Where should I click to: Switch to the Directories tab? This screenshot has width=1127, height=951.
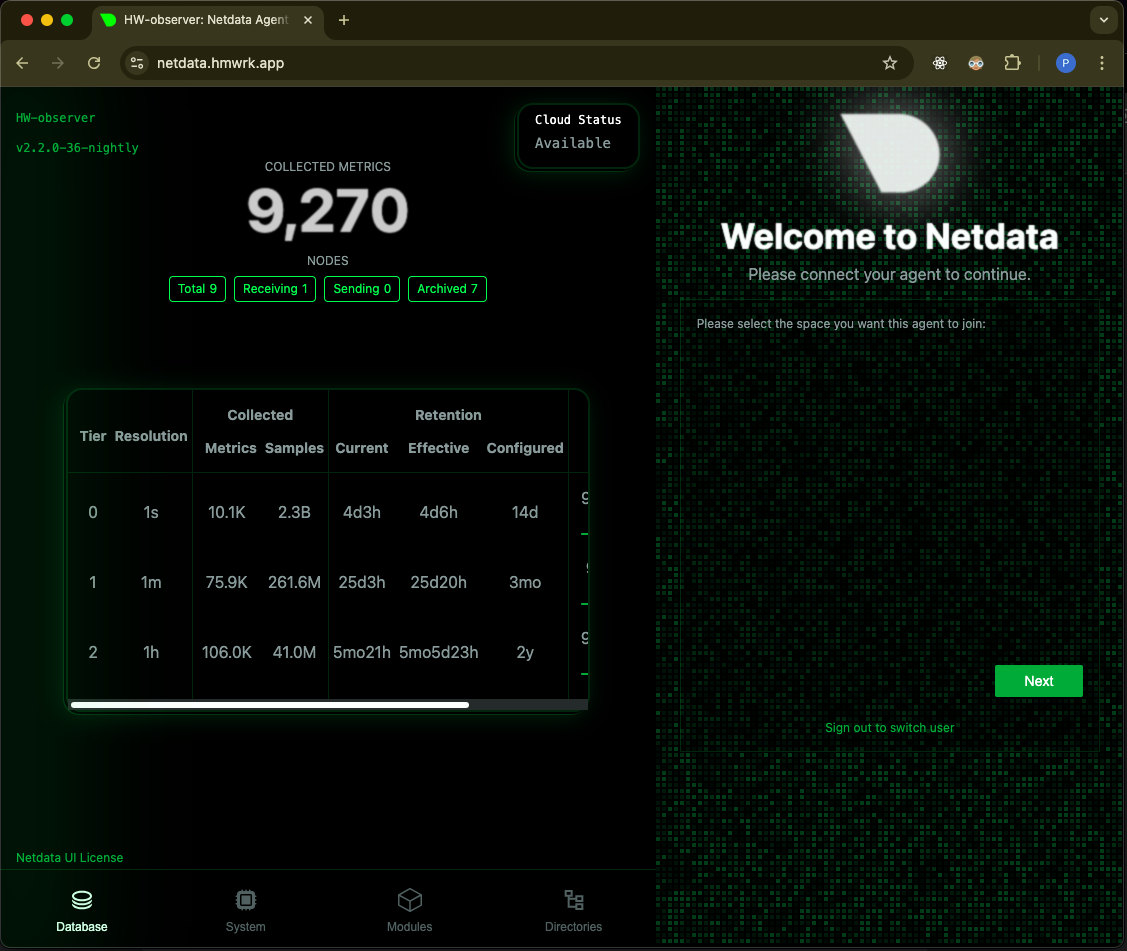pos(574,911)
